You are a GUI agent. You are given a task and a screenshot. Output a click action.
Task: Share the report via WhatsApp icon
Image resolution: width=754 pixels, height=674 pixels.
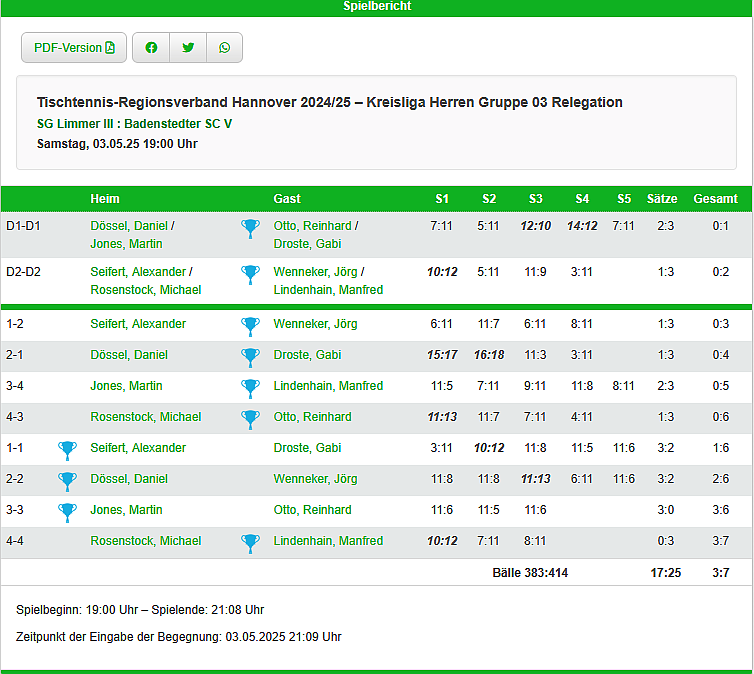point(224,48)
